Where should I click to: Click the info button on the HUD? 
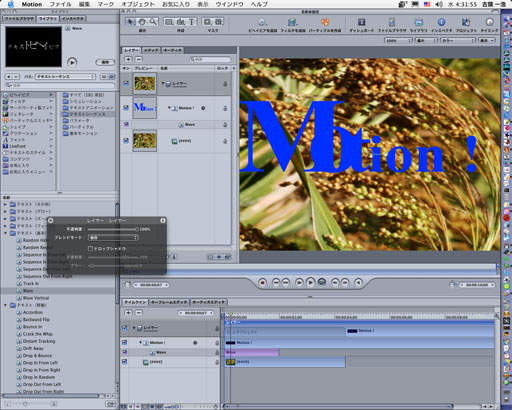click(x=163, y=220)
